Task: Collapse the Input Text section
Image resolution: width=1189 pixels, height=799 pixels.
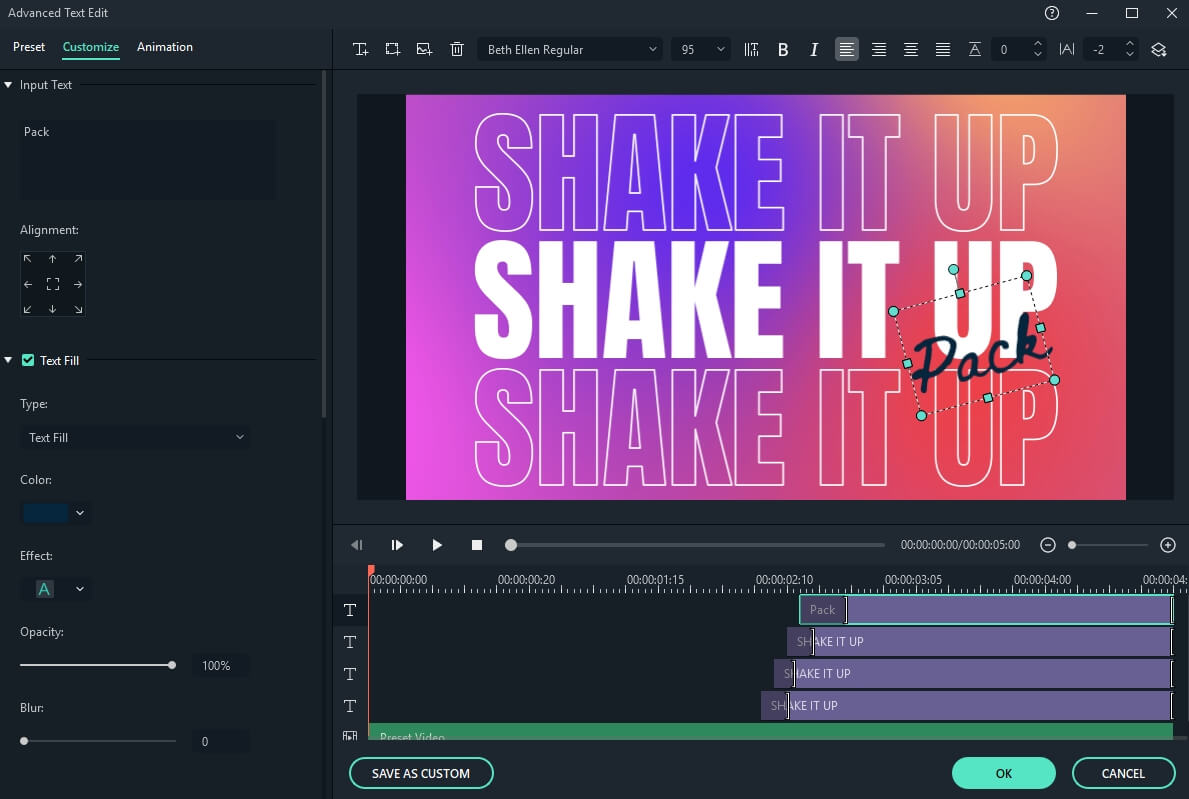Action: (9, 85)
